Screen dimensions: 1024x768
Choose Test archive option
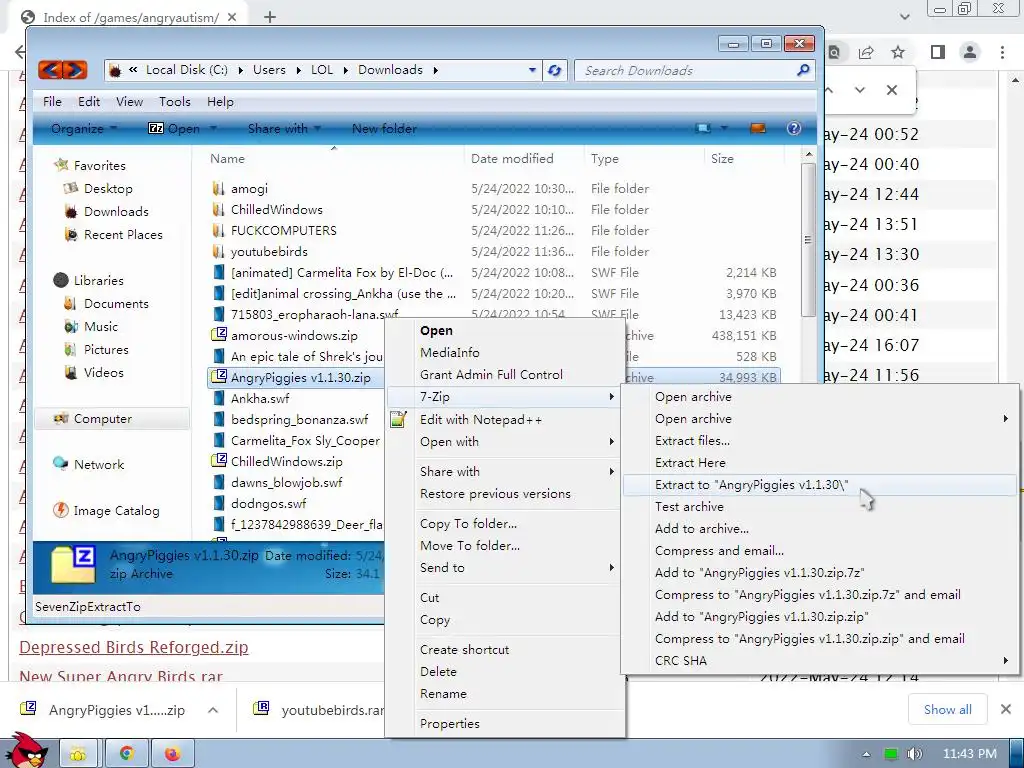pos(820,506)
